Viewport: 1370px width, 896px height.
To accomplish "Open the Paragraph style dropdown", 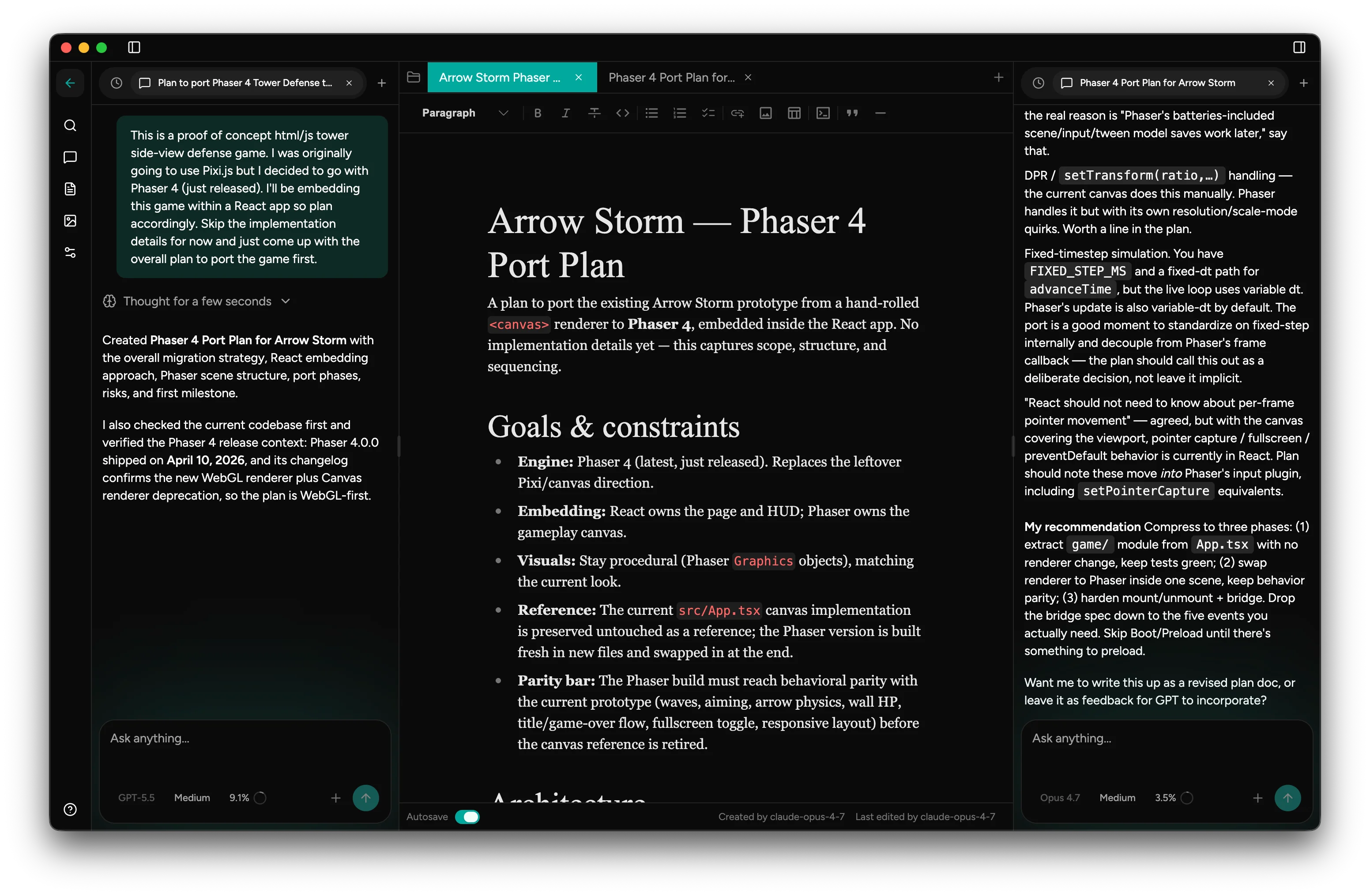I will click(465, 113).
